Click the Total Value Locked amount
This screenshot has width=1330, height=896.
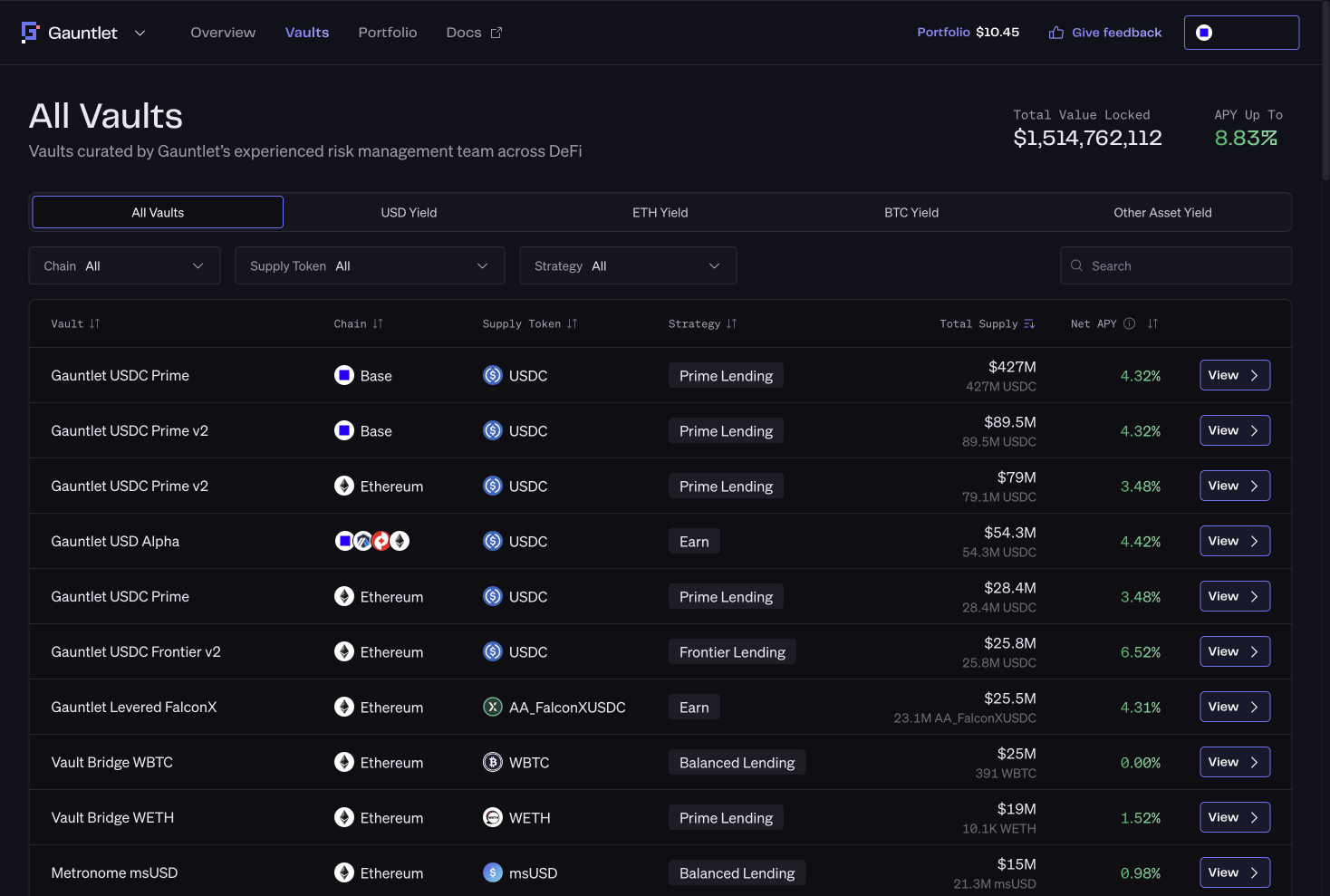point(1087,138)
